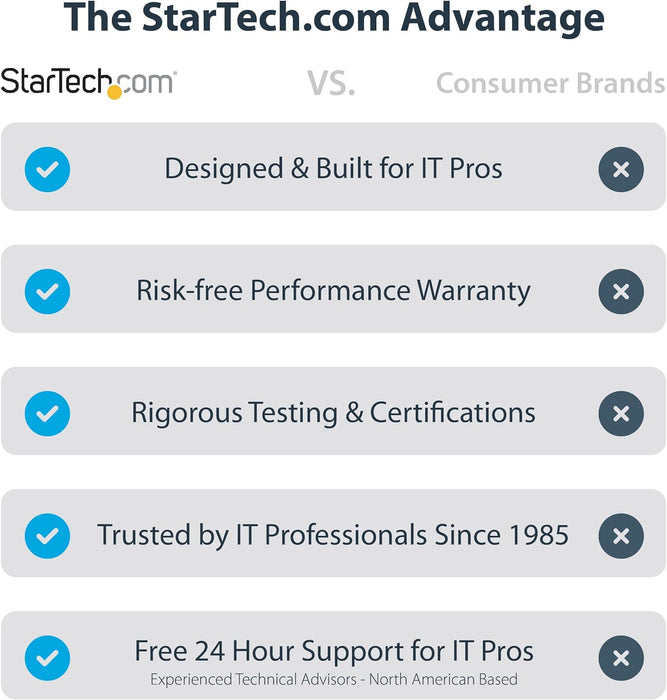Click the X icon in the Rigorous Testing row
This screenshot has width=667, height=700.
pos(620,413)
